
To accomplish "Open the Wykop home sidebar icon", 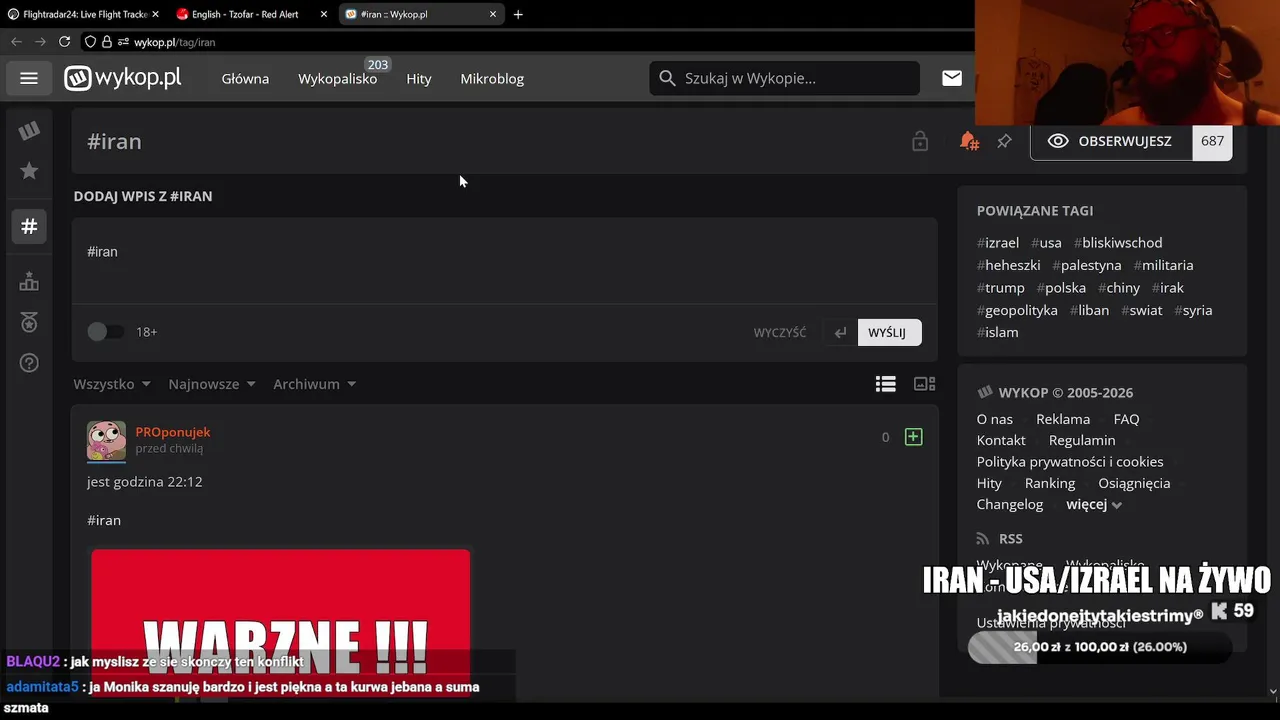I will (x=29, y=131).
